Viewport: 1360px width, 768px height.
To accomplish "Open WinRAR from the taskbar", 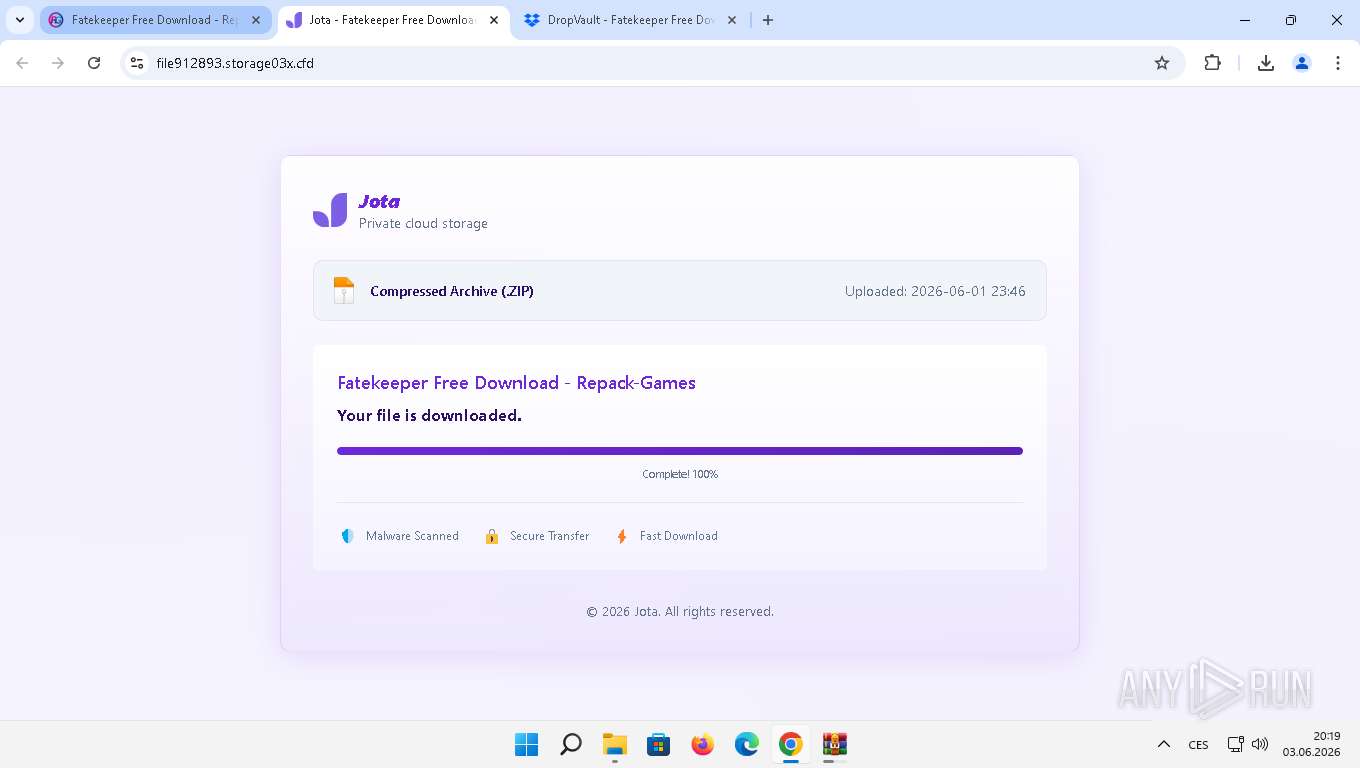I will tap(834, 744).
